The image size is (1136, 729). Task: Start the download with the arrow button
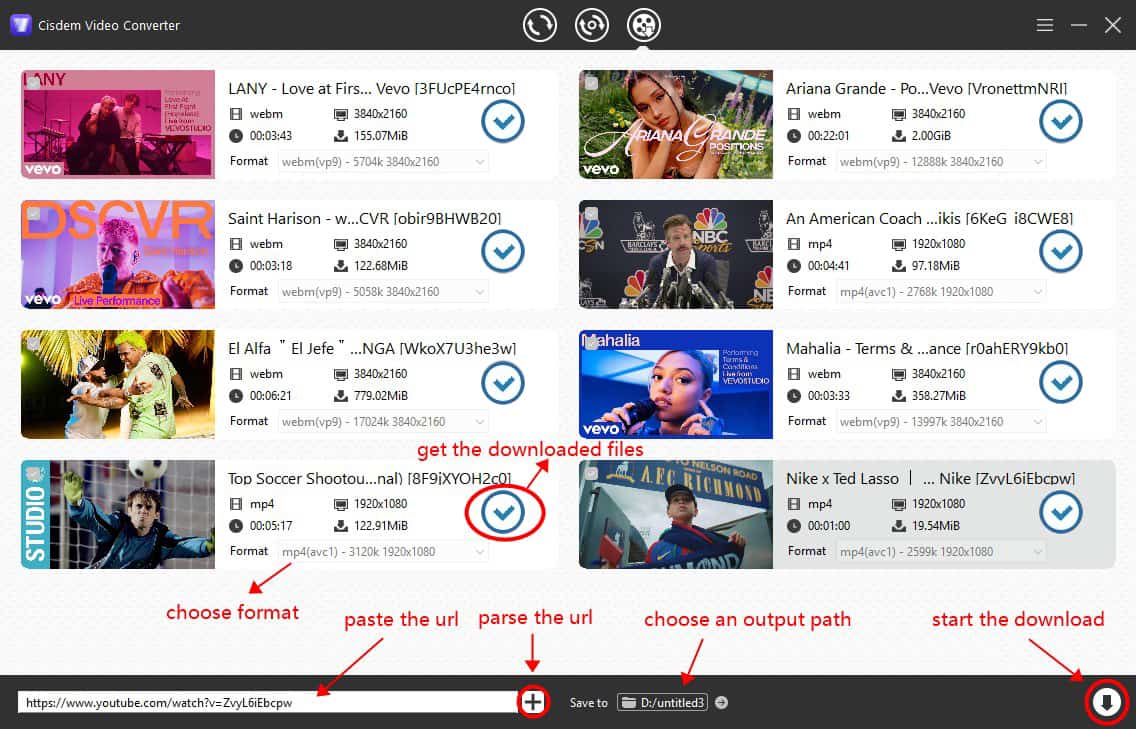1106,701
